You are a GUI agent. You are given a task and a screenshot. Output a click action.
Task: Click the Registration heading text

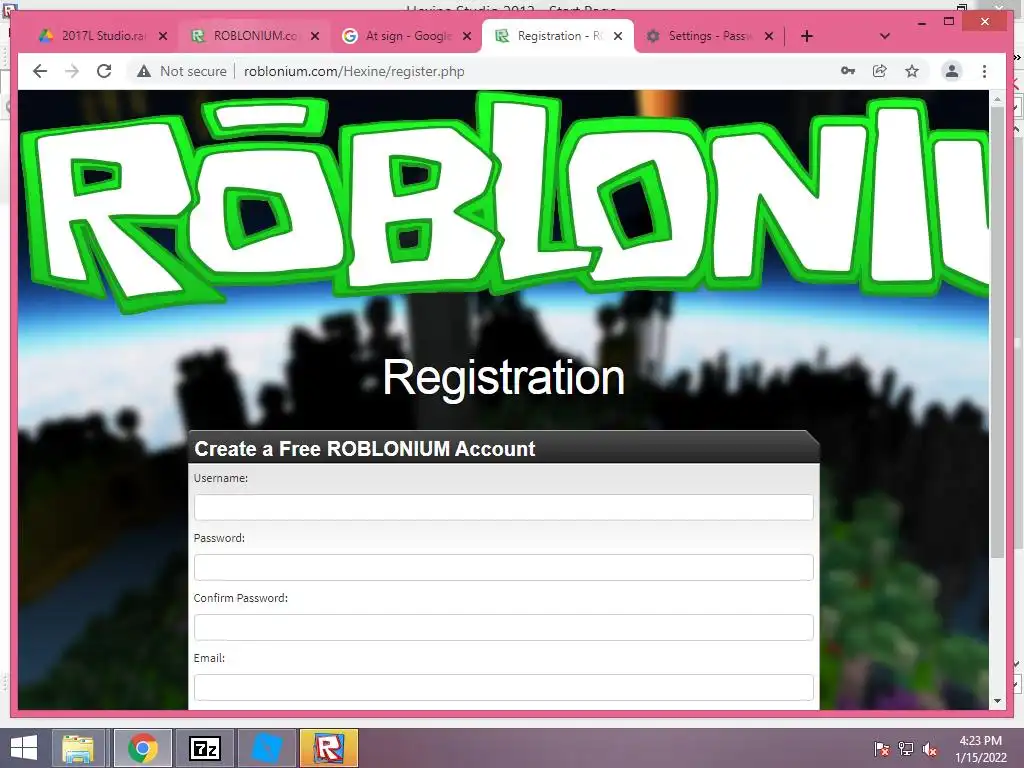[x=504, y=377]
